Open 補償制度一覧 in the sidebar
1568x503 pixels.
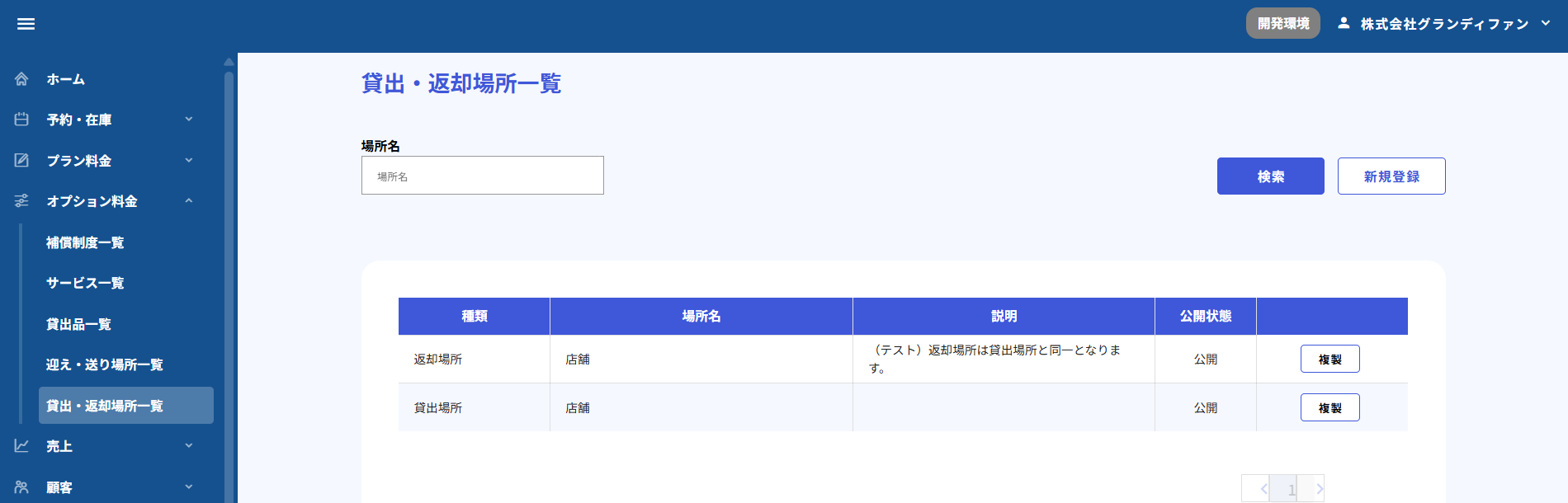point(85,242)
